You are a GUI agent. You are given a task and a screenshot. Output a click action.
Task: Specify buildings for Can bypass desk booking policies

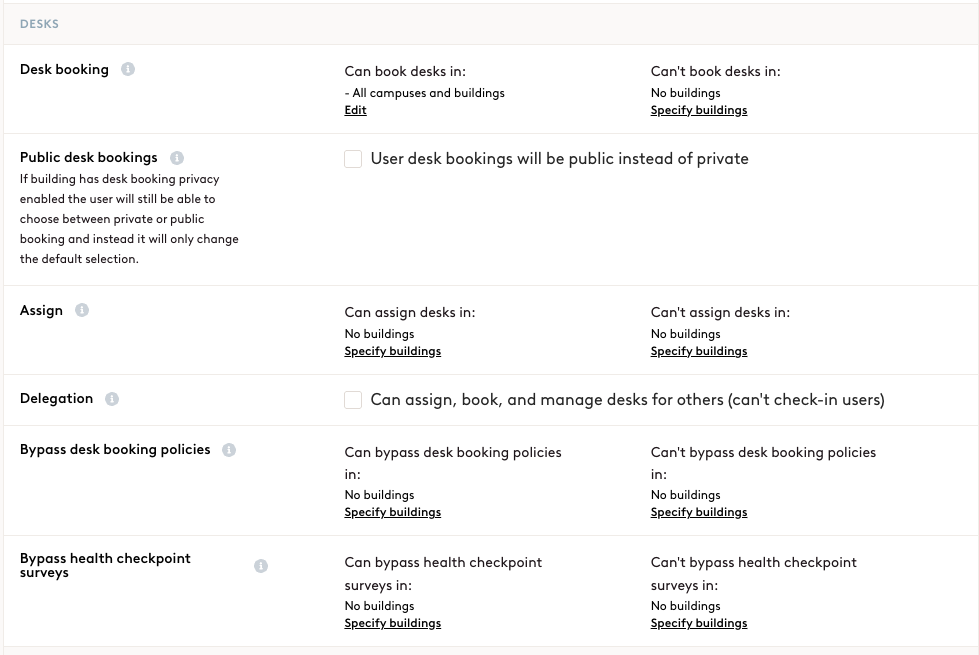(x=393, y=512)
